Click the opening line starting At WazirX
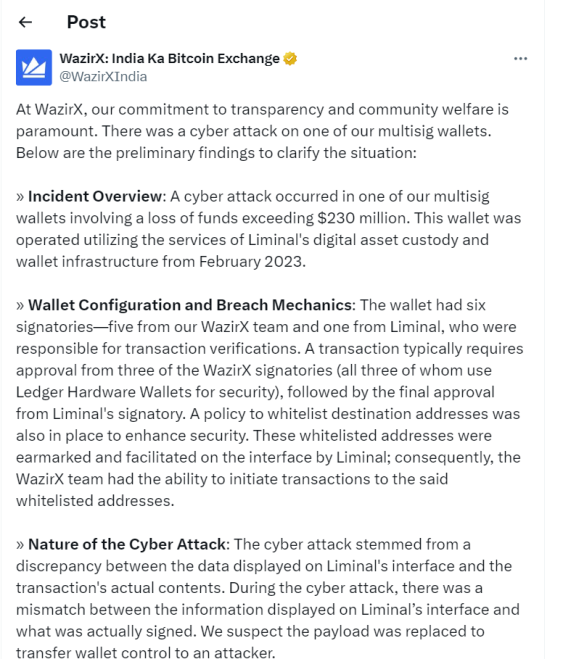The image size is (563, 659). pyautogui.click(x=262, y=109)
